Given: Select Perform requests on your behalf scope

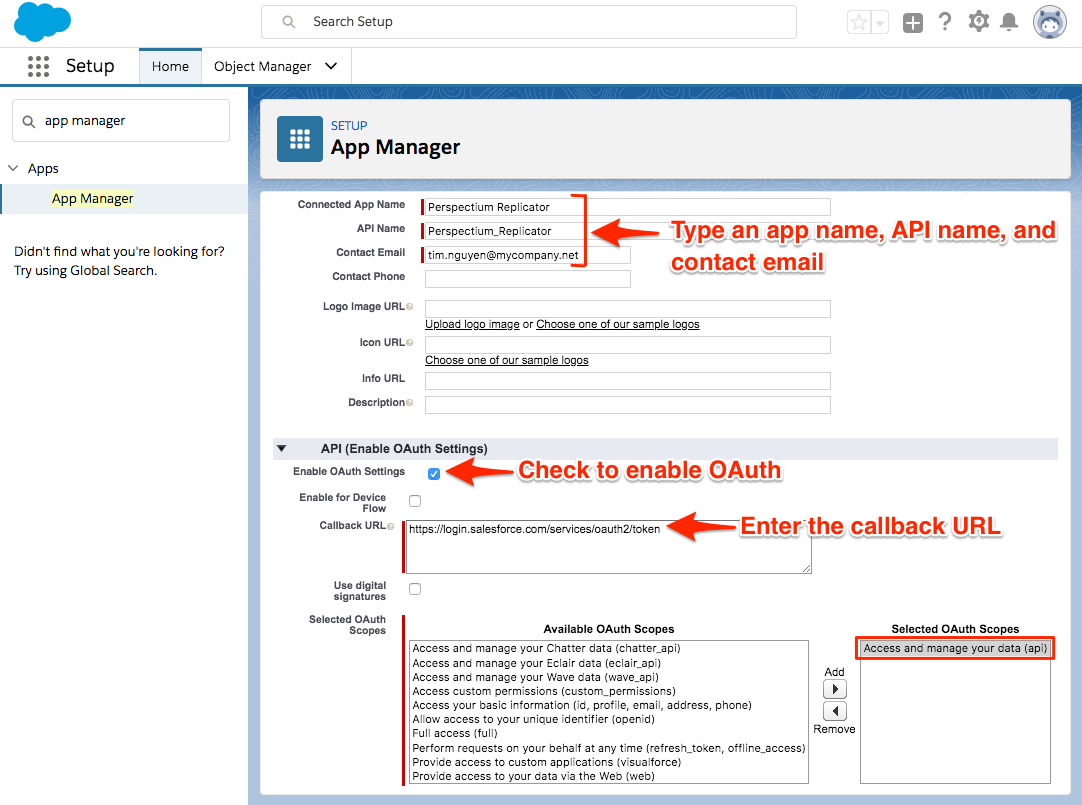Looking at the screenshot, I should pyautogui.click(x=609, y=748).
